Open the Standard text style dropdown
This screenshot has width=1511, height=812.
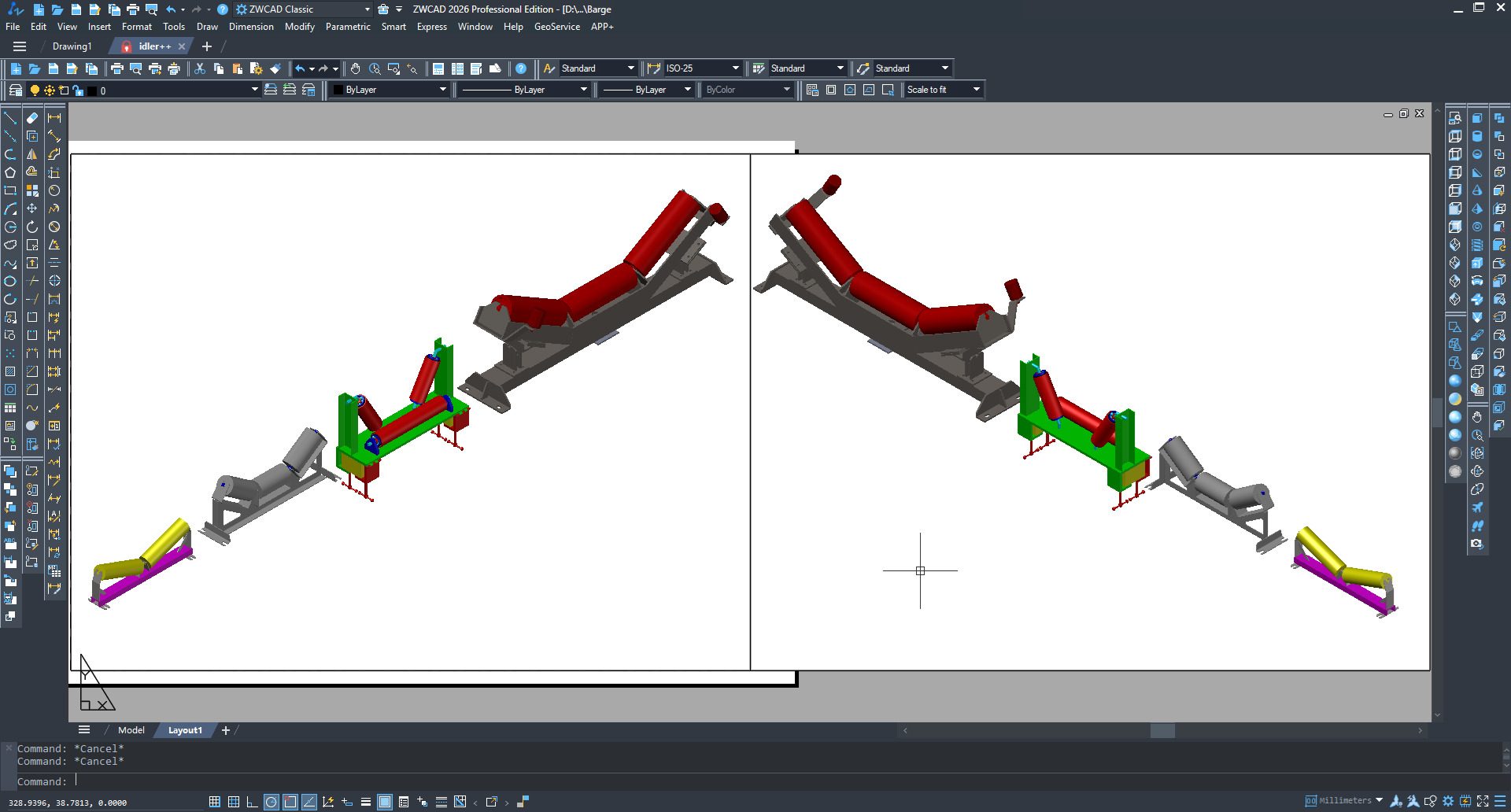(x=630, y=68)
